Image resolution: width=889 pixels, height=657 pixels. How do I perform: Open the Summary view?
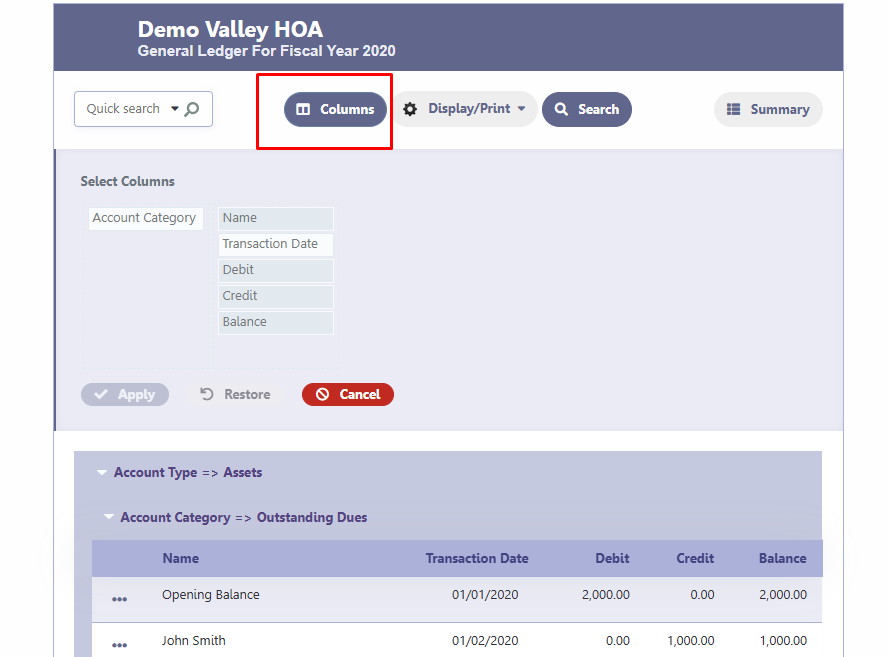click(768, 110)
